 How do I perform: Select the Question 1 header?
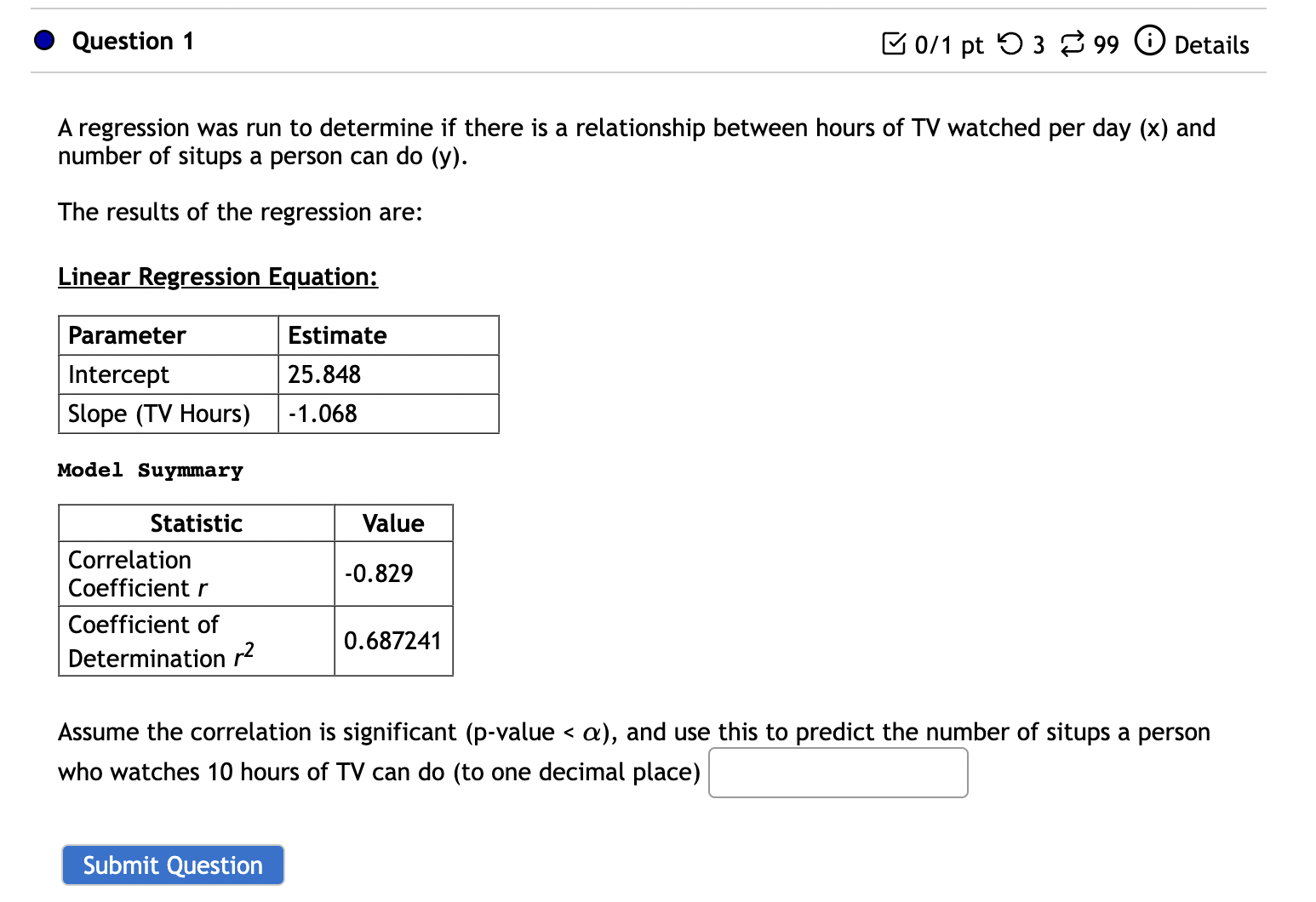[133, 41]
